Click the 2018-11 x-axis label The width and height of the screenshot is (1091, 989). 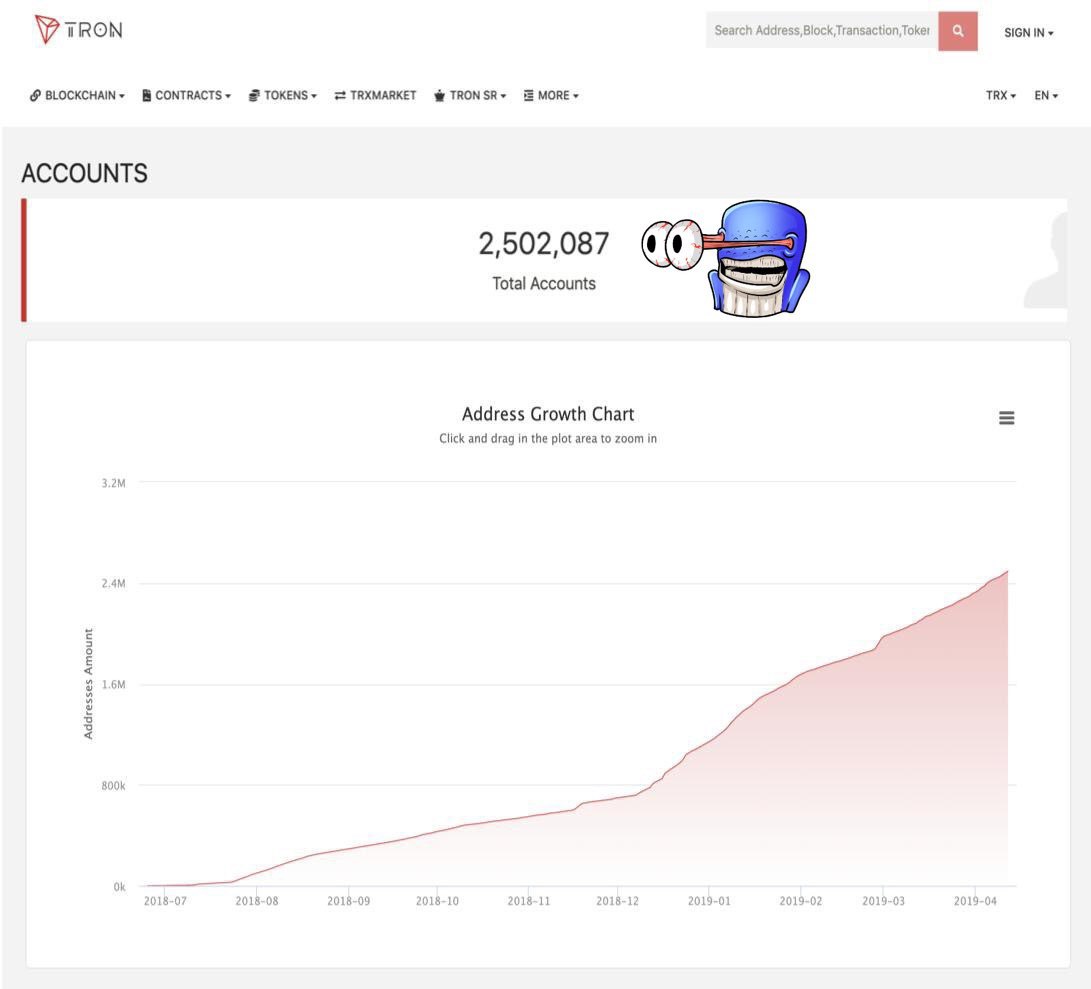(x=529, y=901)
